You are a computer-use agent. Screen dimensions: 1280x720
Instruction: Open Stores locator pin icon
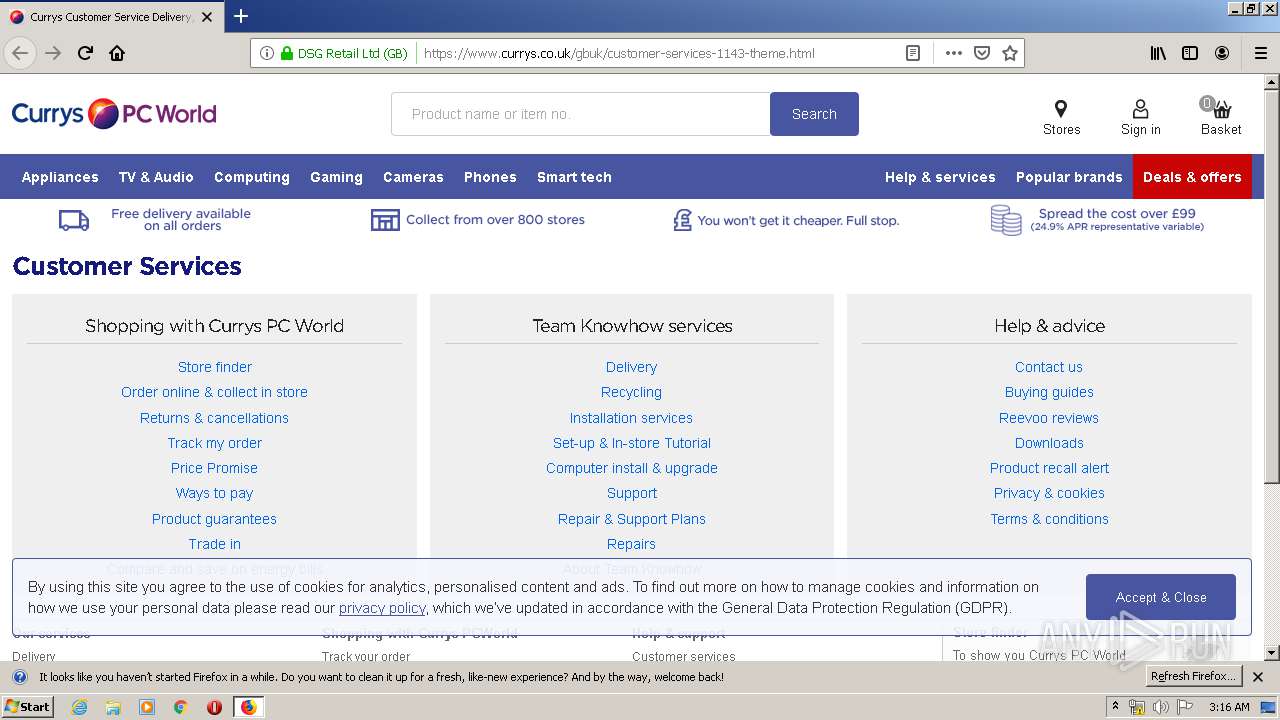click(x=1061, y=108)
